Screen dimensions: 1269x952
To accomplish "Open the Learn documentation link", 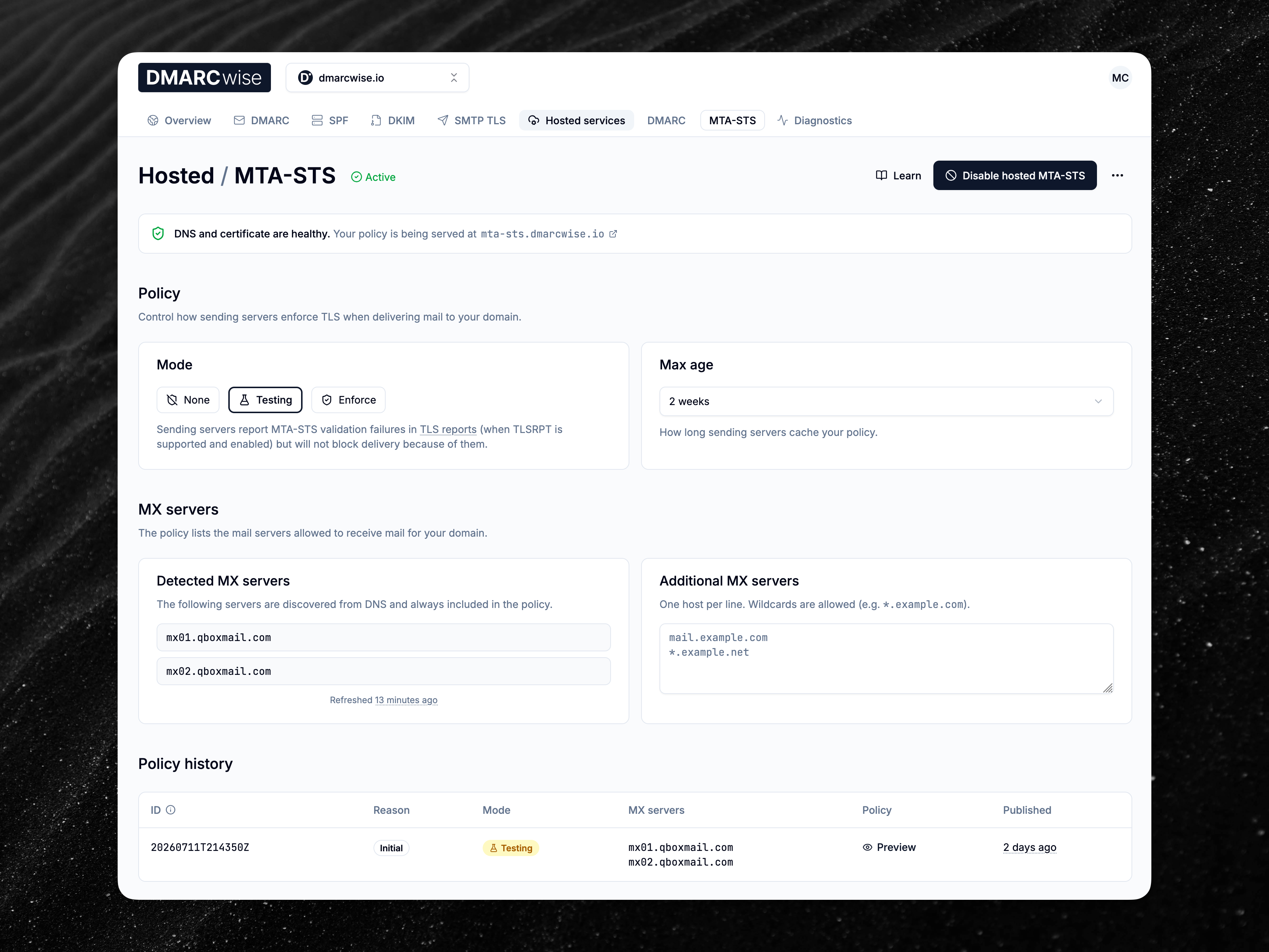I will click(898, 175).
